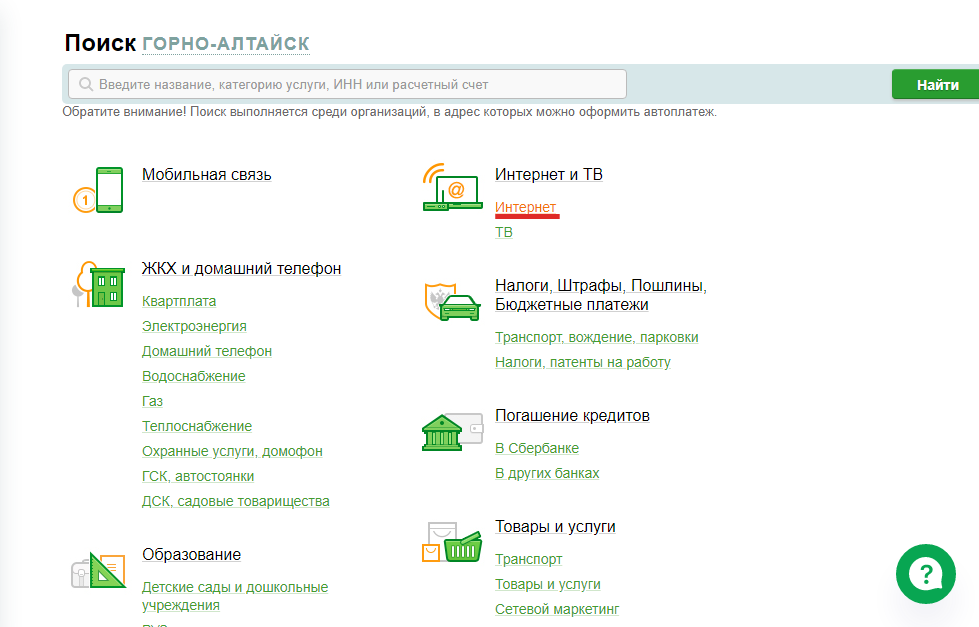Click the car and shield taxes icon
Screen dimensions: 979x627
pyautogui.click(x=452, y=302)
